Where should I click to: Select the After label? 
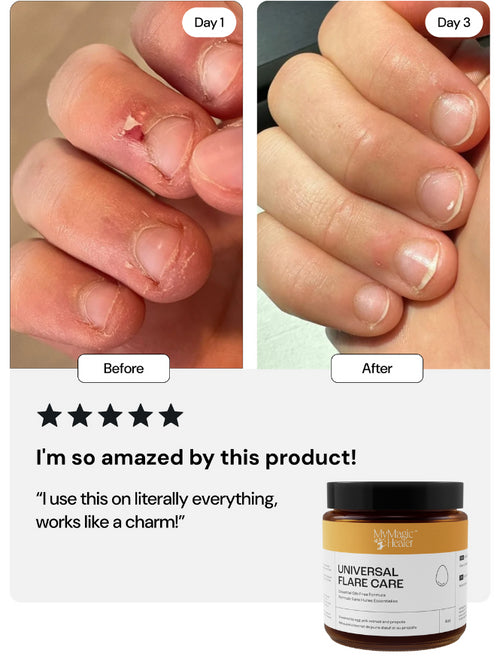[377, 368]
